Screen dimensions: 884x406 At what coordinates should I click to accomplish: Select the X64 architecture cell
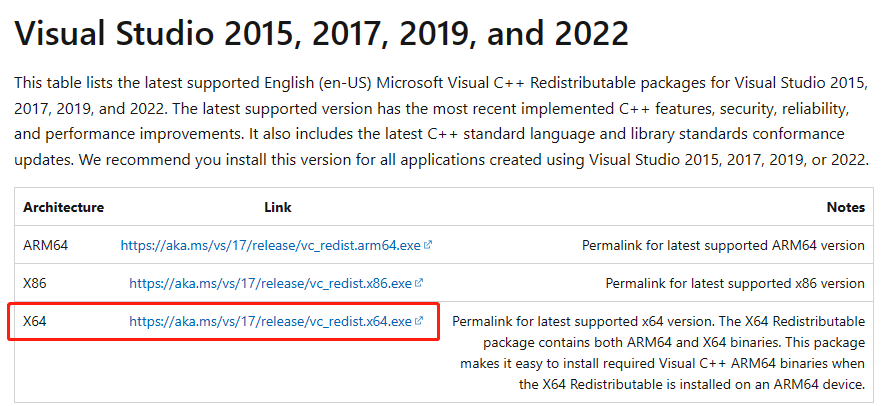pyautogui.click(x=35, y=321)
